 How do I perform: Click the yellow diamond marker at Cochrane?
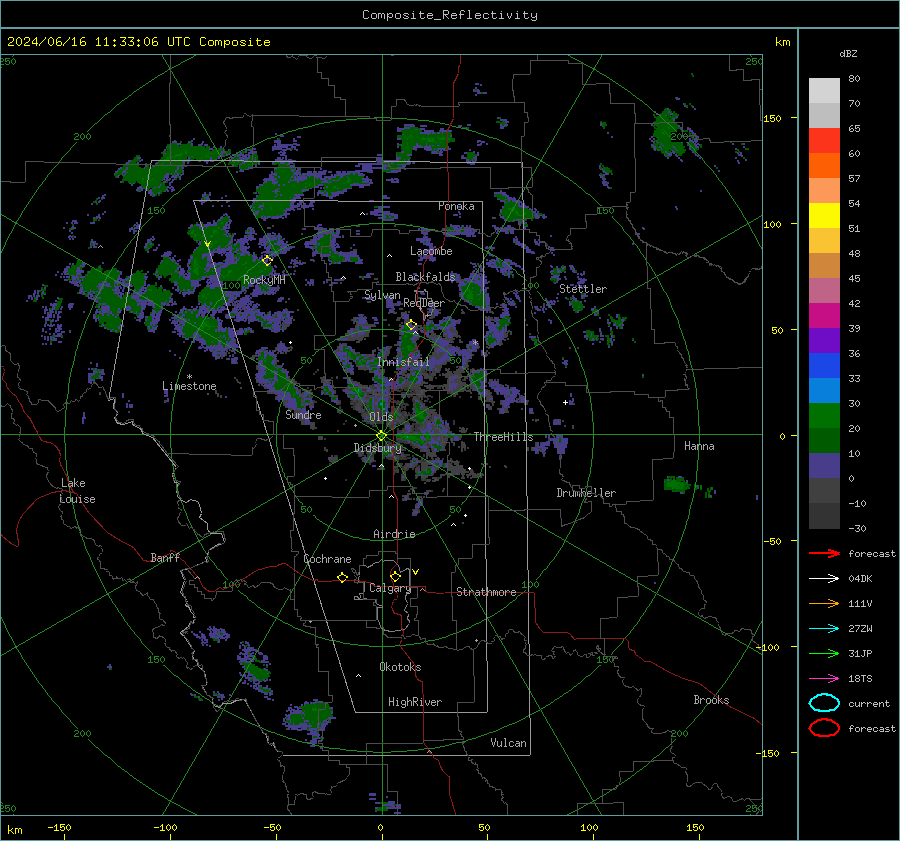(342, 577)
